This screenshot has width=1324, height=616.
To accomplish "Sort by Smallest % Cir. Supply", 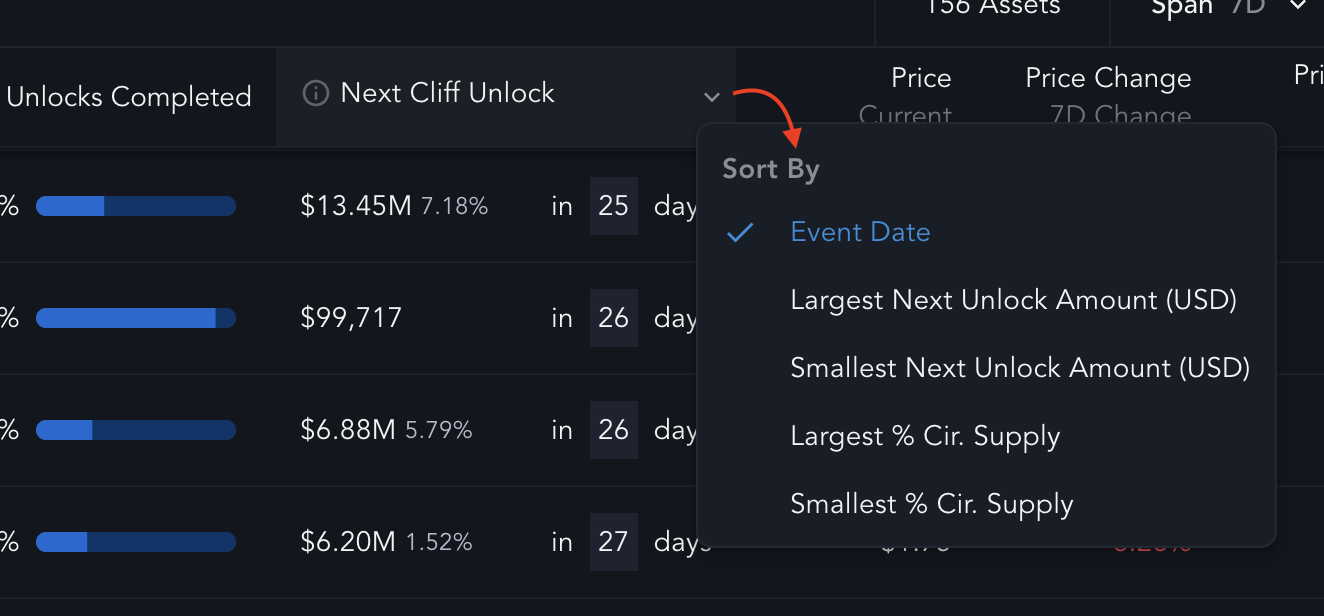I will (932, 504).
